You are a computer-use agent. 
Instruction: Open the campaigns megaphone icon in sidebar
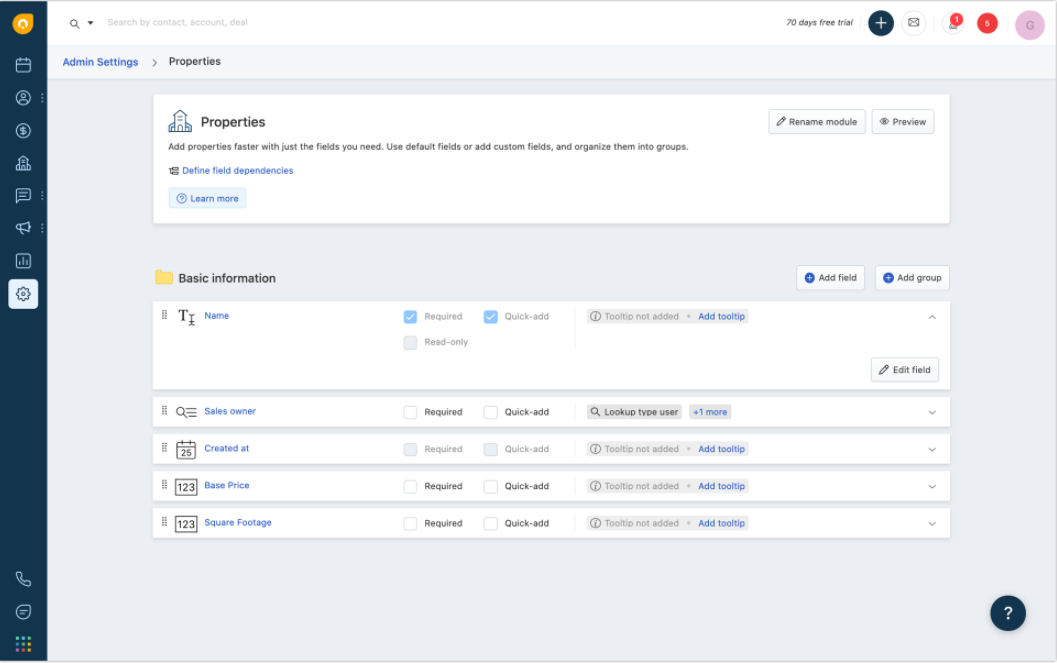coord(23,228)
